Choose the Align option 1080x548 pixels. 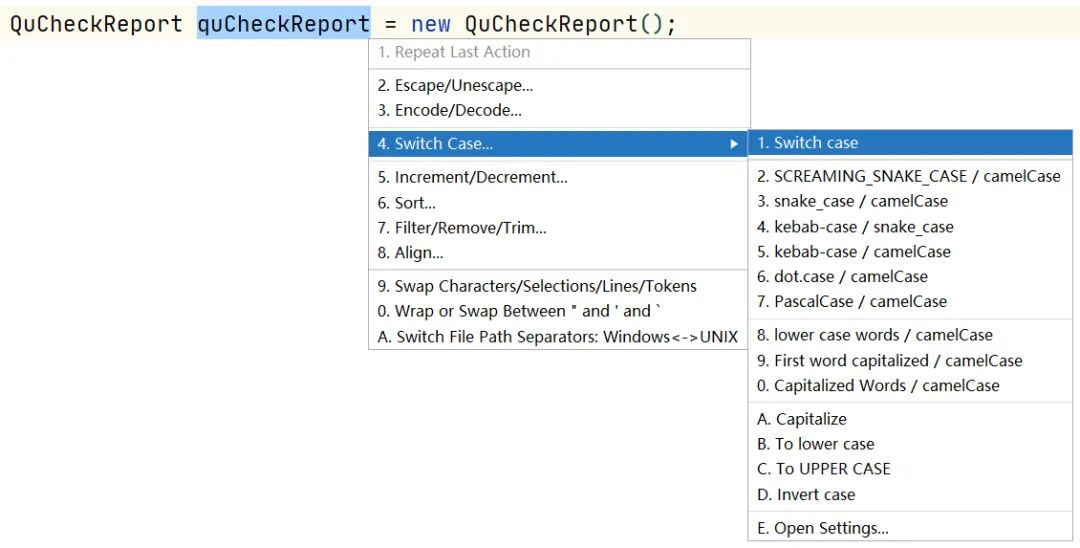559,253
